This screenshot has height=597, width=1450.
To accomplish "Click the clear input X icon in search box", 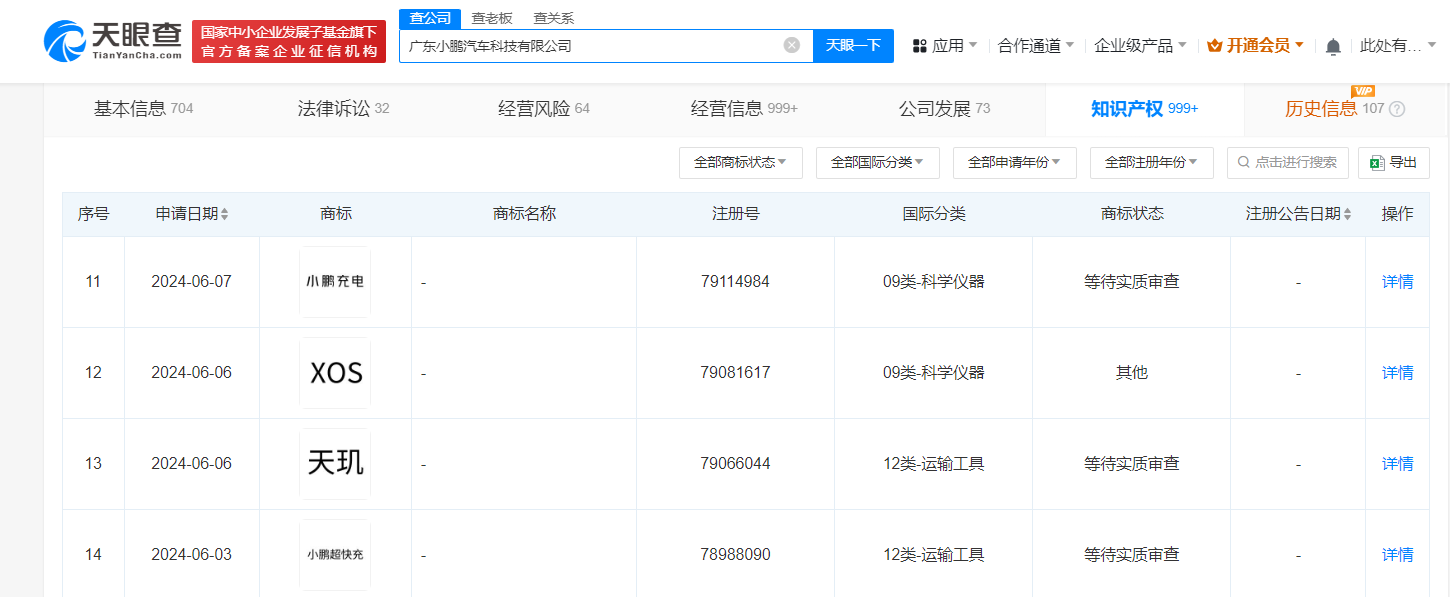I will 793,45.
